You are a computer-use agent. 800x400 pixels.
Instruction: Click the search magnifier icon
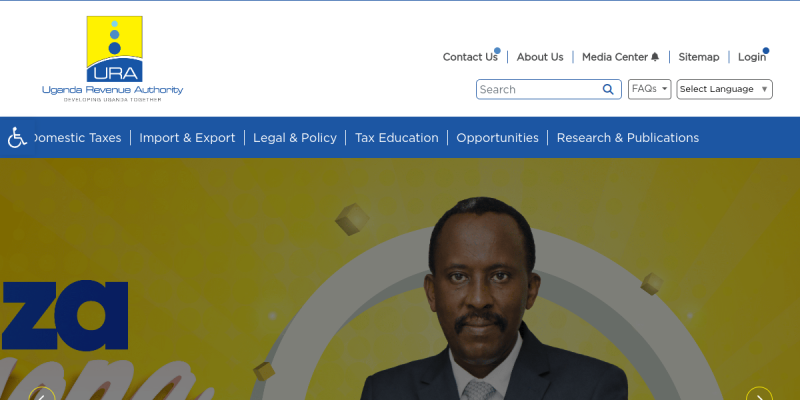[x=608, y=89]
